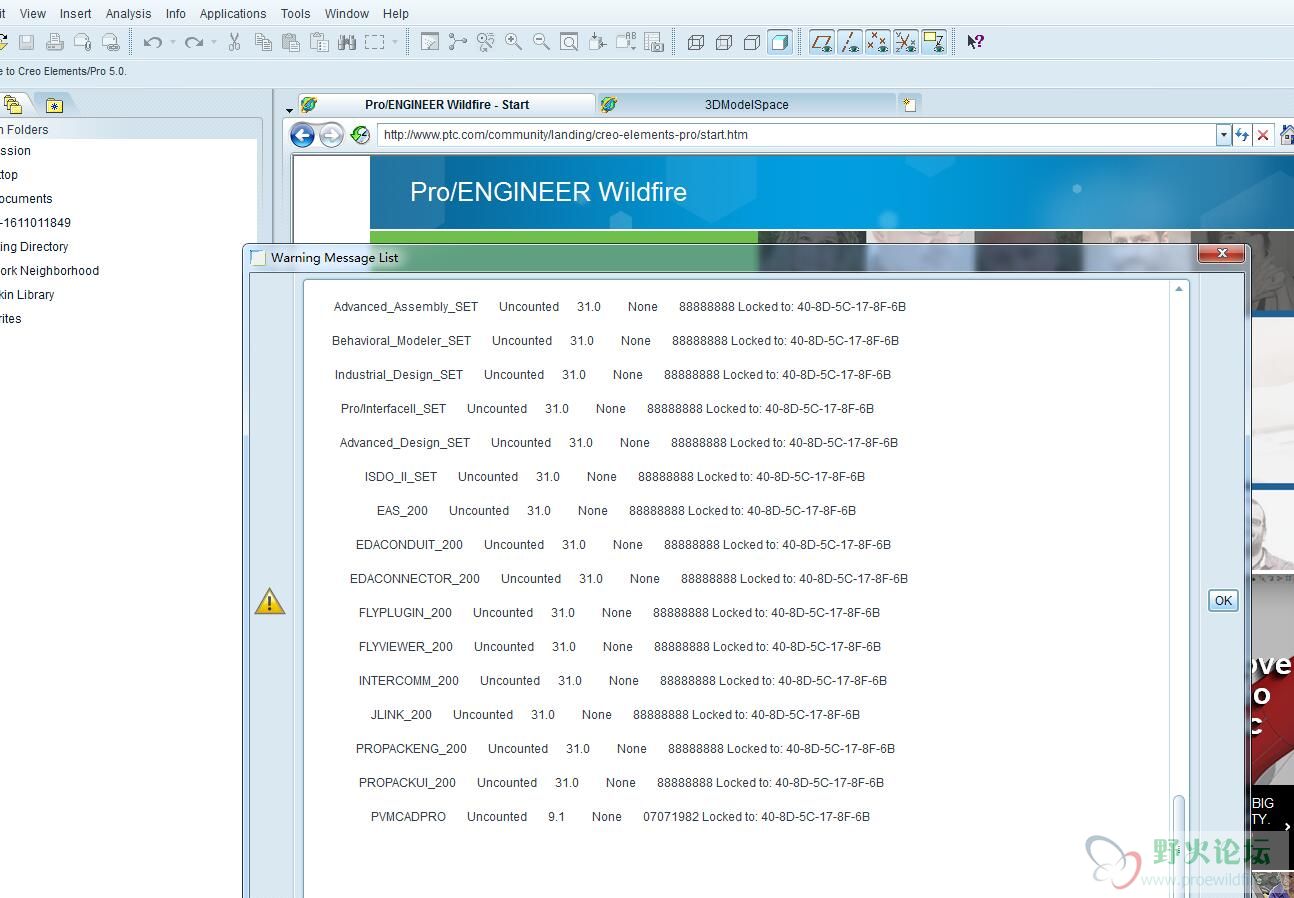Click the Zoom In magnifier
Viewport: 1294px width, 898px height.
(x=513, y=42)
